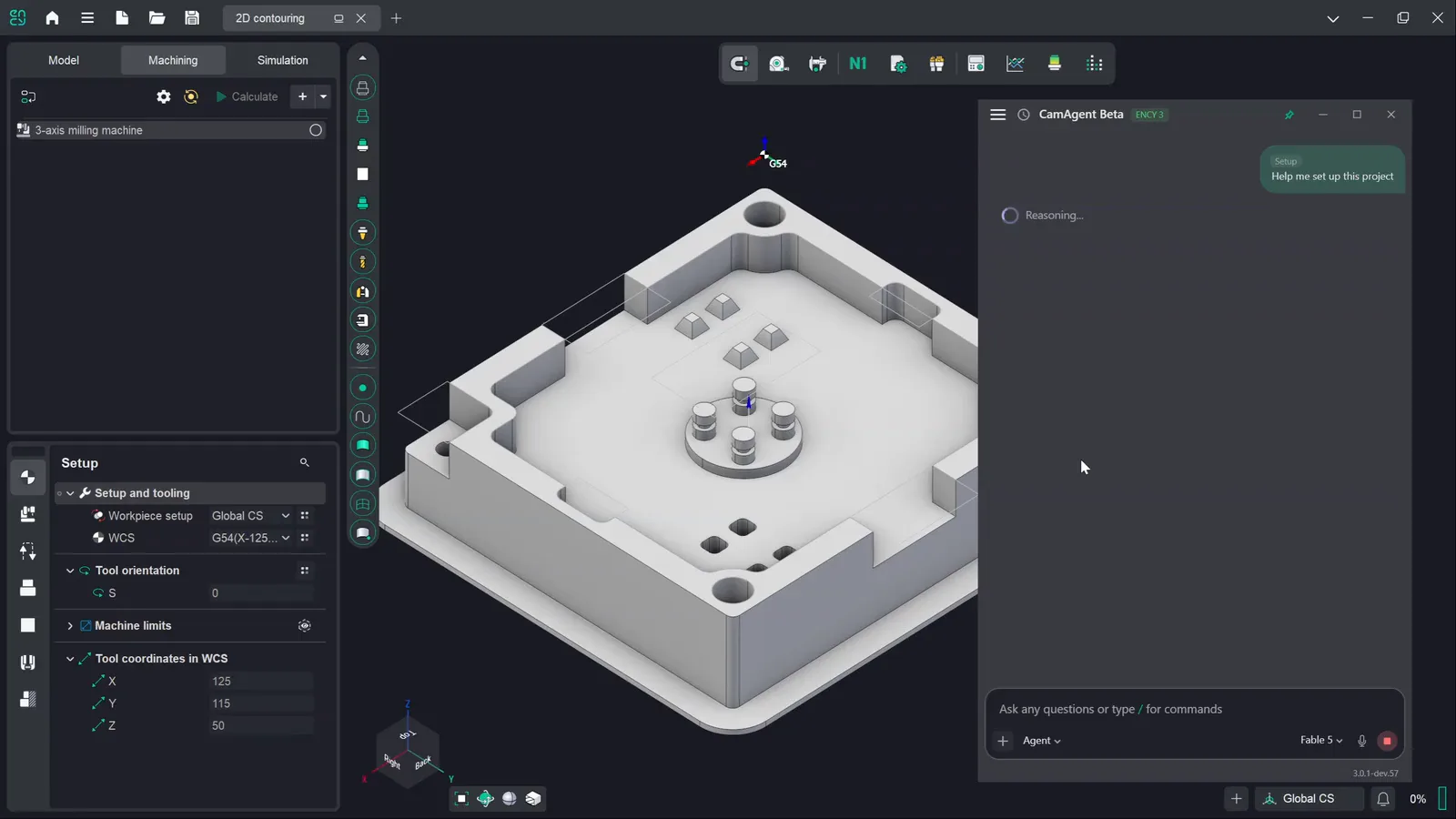The height and width of the screenshot is (819, 1456).
Task: Click the pin icon in CamAgent panel
Action: [x=1289, y=115]
